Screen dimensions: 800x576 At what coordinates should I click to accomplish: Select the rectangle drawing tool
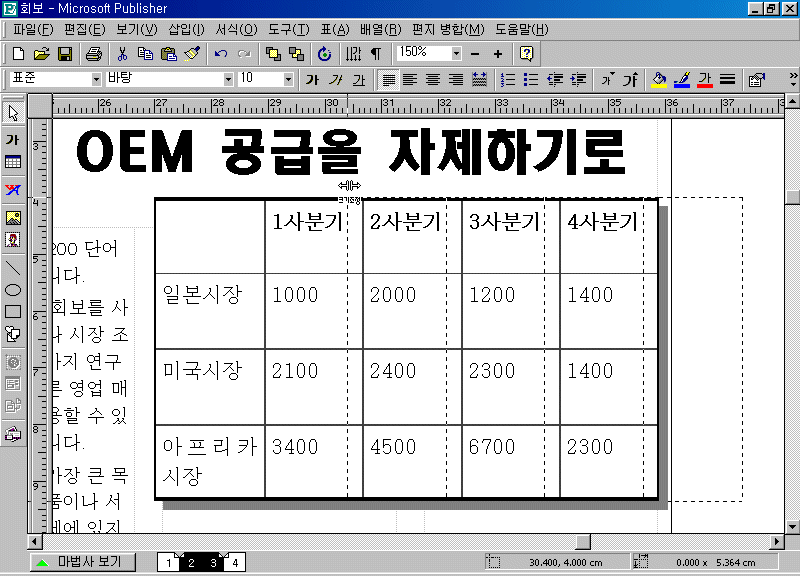[13, 312]
